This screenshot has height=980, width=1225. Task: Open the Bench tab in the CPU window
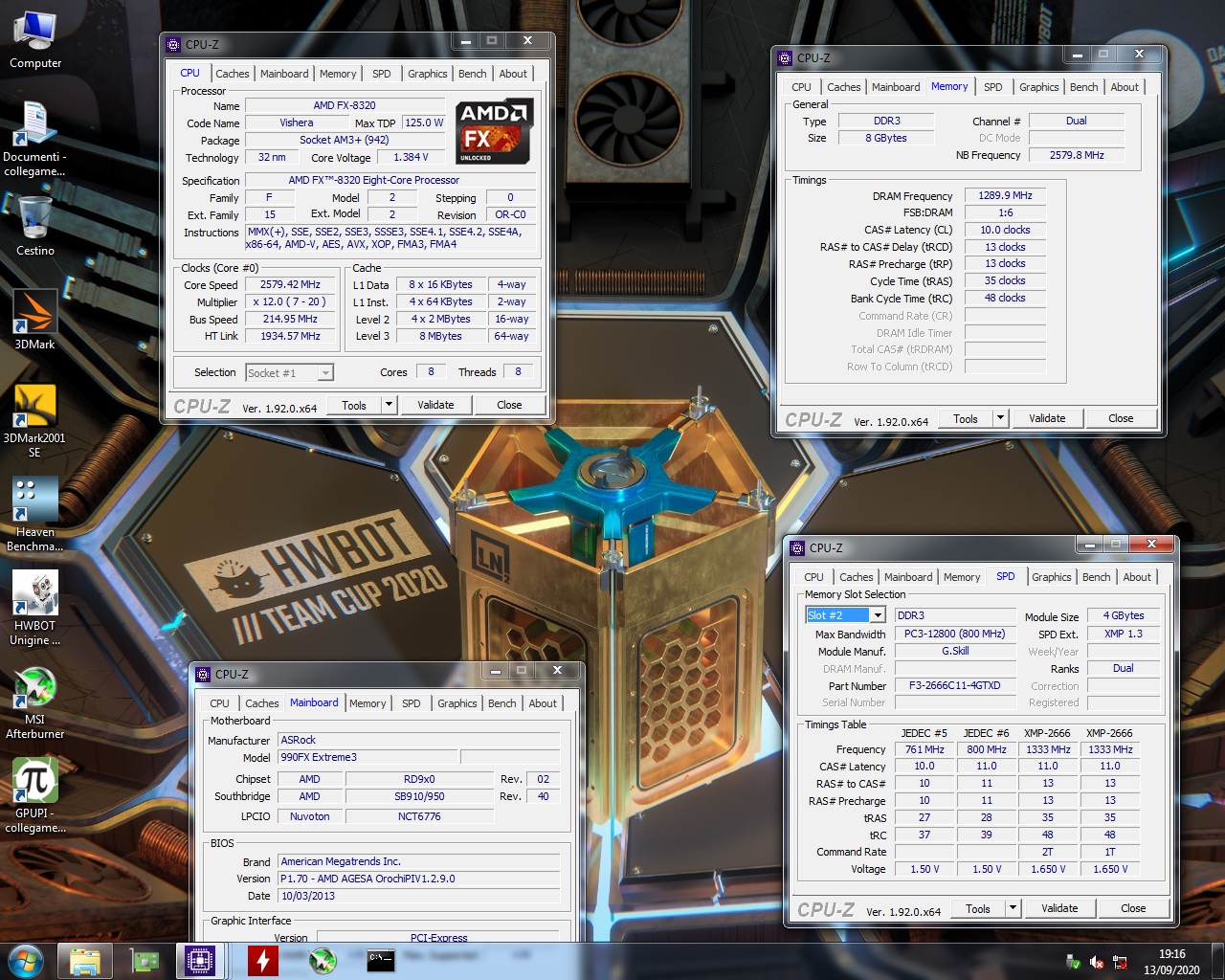pyautogui.click(x=473, y=74)
